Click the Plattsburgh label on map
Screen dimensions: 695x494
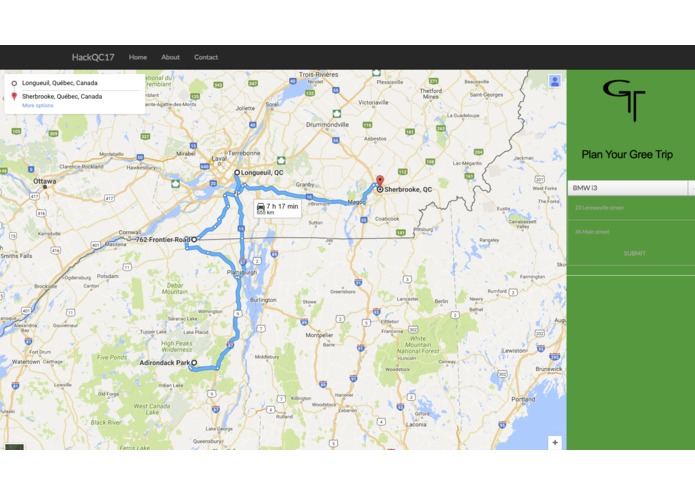242,272
